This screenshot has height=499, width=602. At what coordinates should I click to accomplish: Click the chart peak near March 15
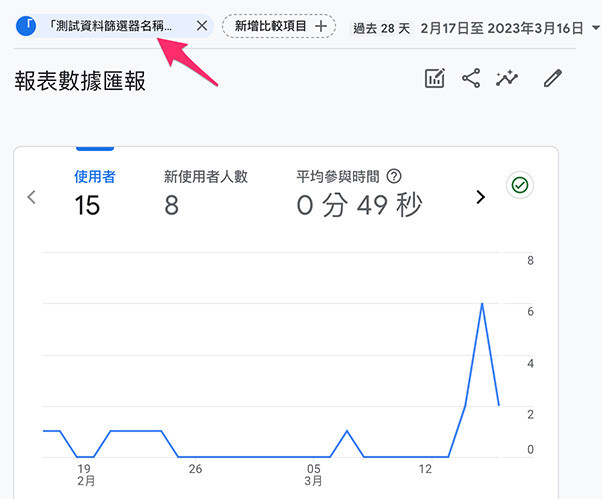pos(482,304)
